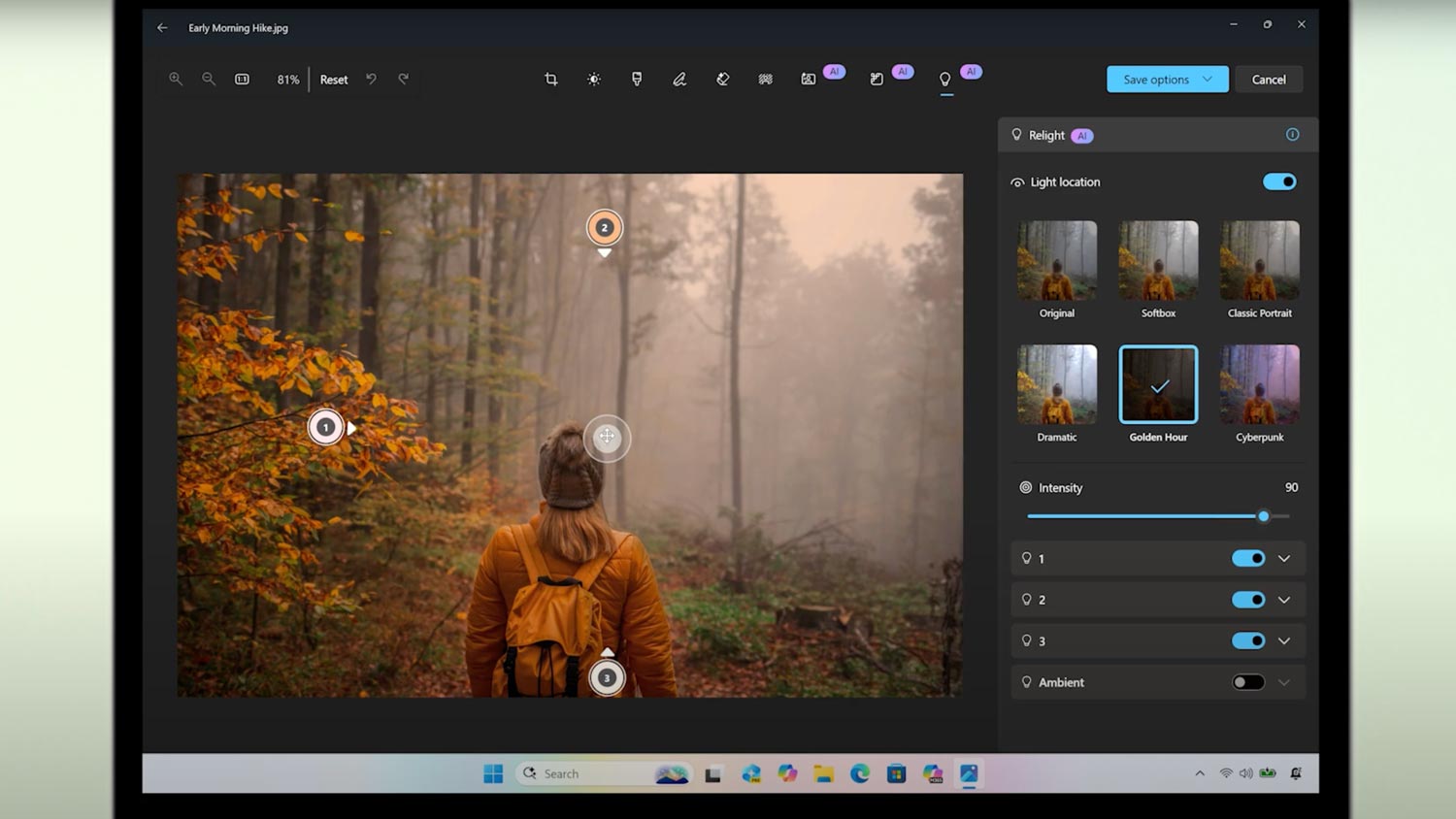This screenshot has width=1456, height=819.
Task: Open the volume control in tray
Action: 1246,773
